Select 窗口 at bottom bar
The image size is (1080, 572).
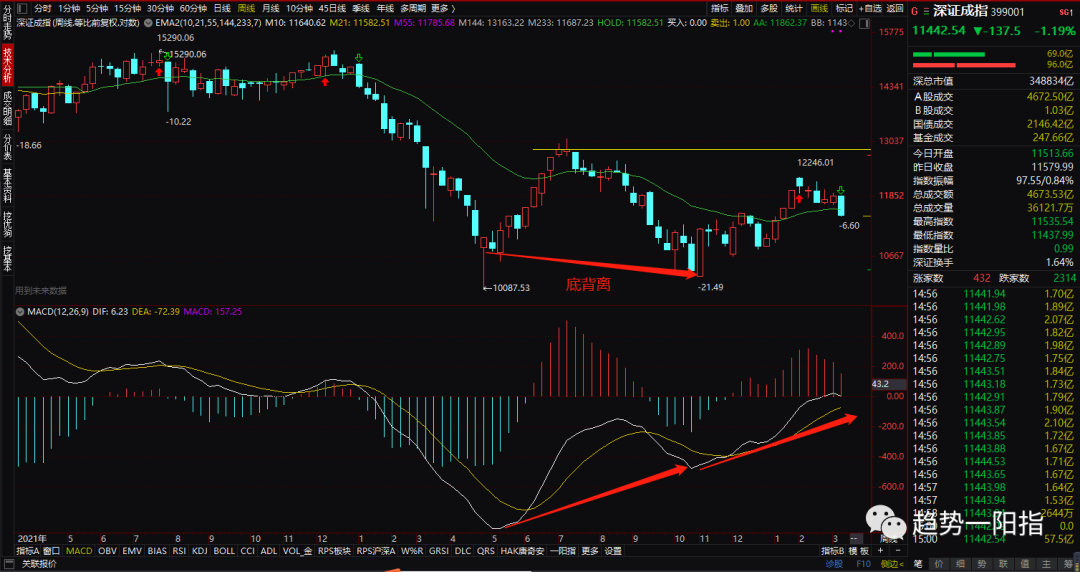(52, 551)
